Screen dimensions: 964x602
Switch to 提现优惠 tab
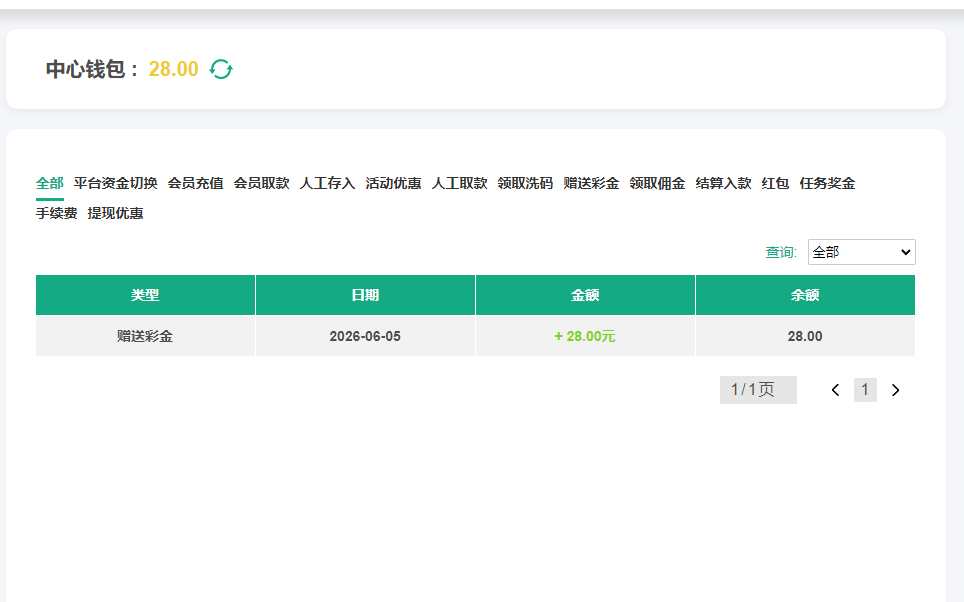(116, 213)
